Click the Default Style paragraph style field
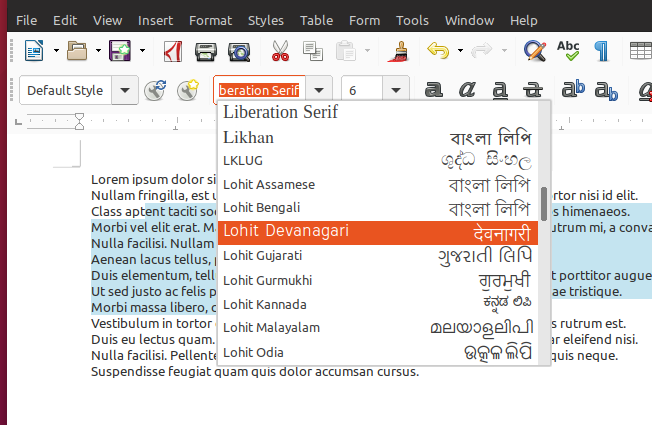Viewport: 652px width, 425px height. pos(65,90)
